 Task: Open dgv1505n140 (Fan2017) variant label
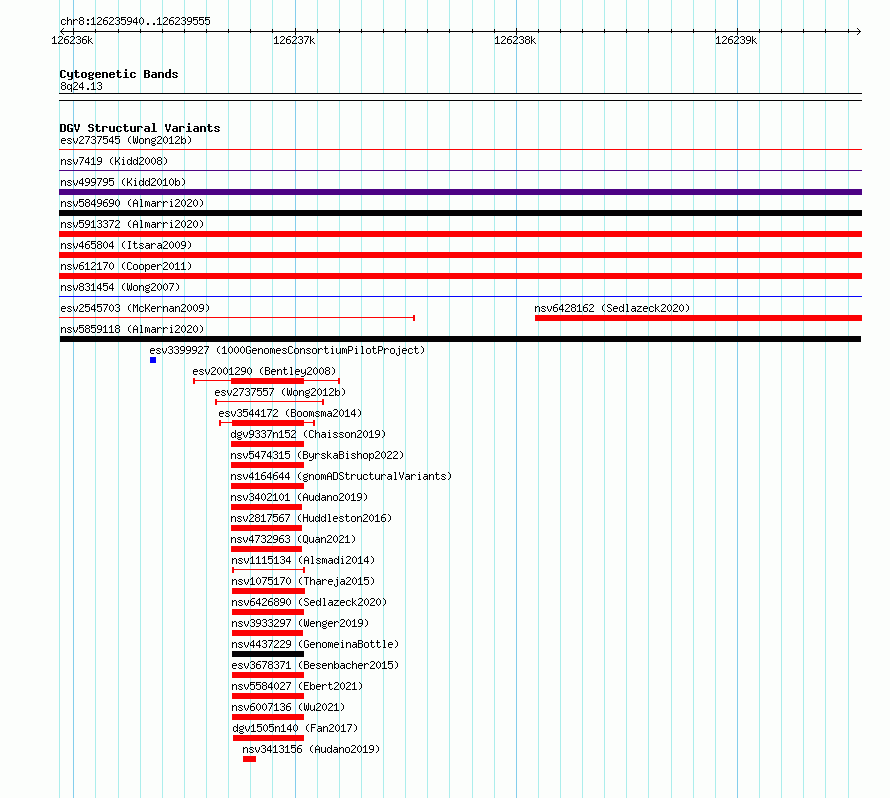295,728
